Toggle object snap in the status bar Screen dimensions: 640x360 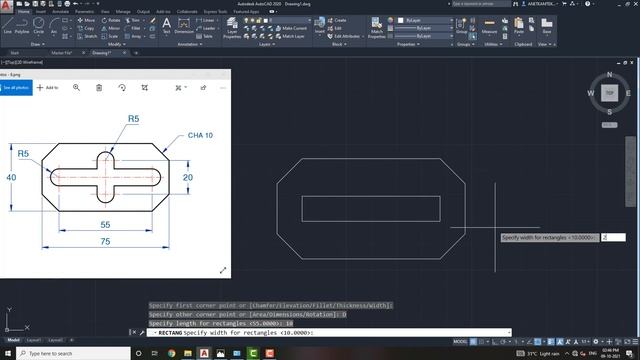pos(538,342)
